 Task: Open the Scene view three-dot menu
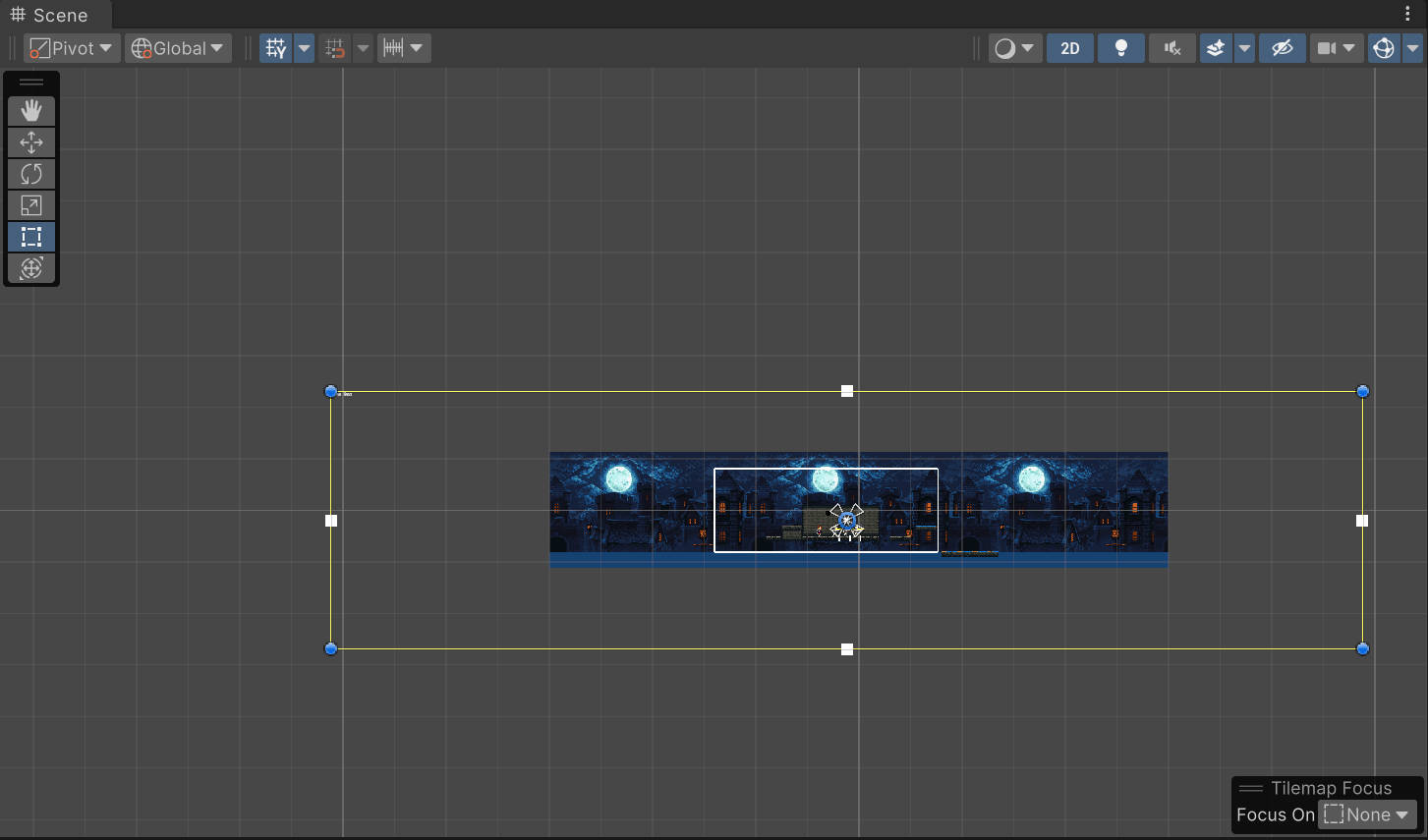[x=1408, y=14]
